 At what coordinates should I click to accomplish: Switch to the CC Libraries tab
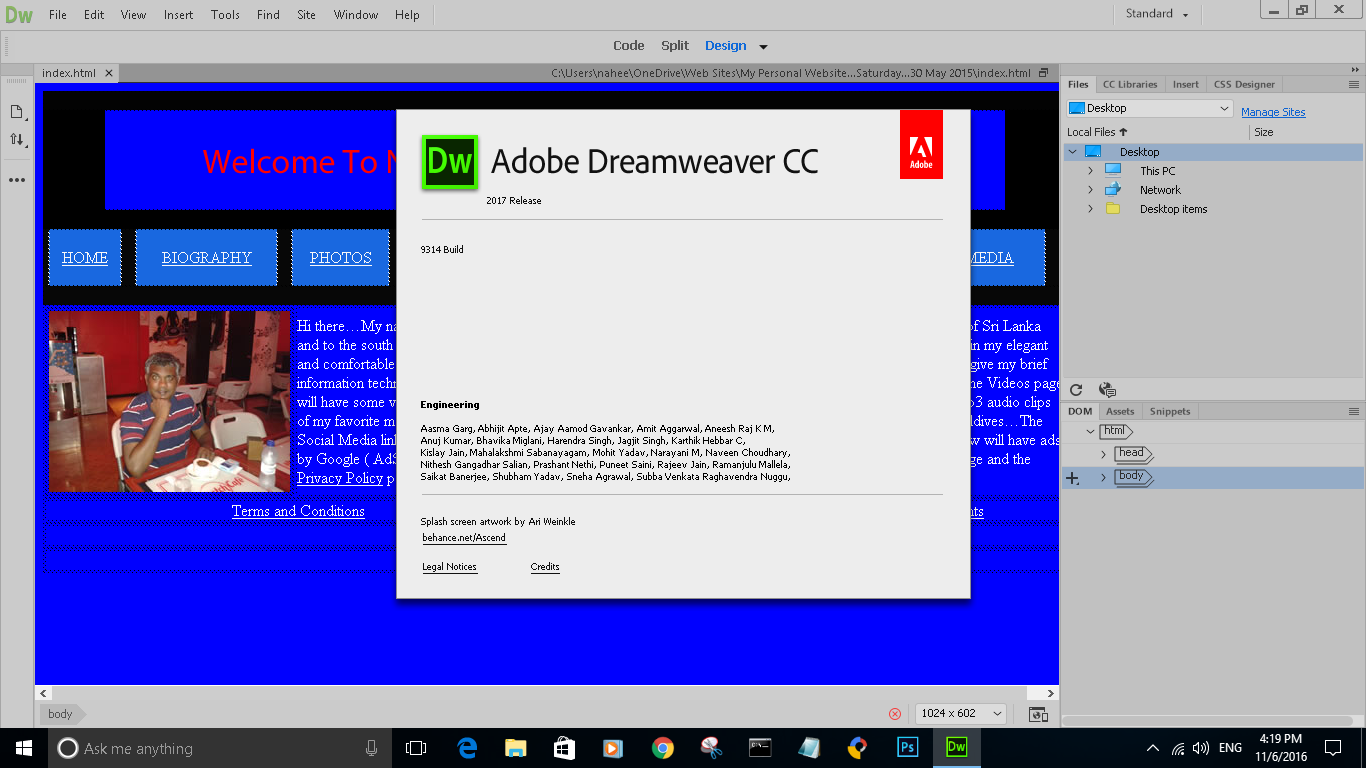click(1130, 84)
